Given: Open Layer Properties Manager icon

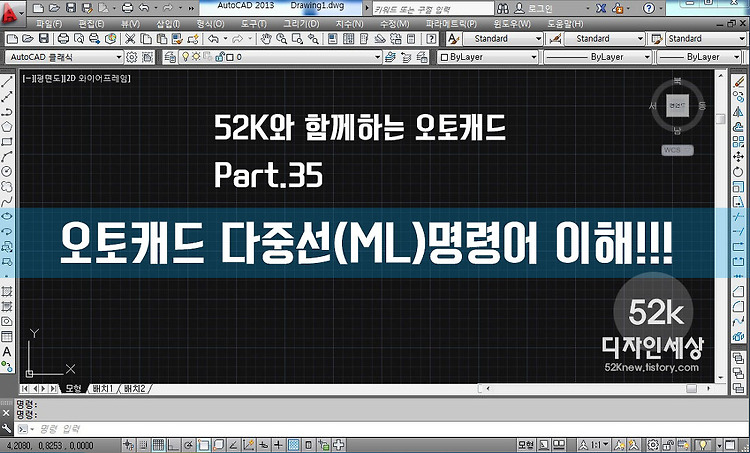Looking at the screenshot, I should point(170,57).
